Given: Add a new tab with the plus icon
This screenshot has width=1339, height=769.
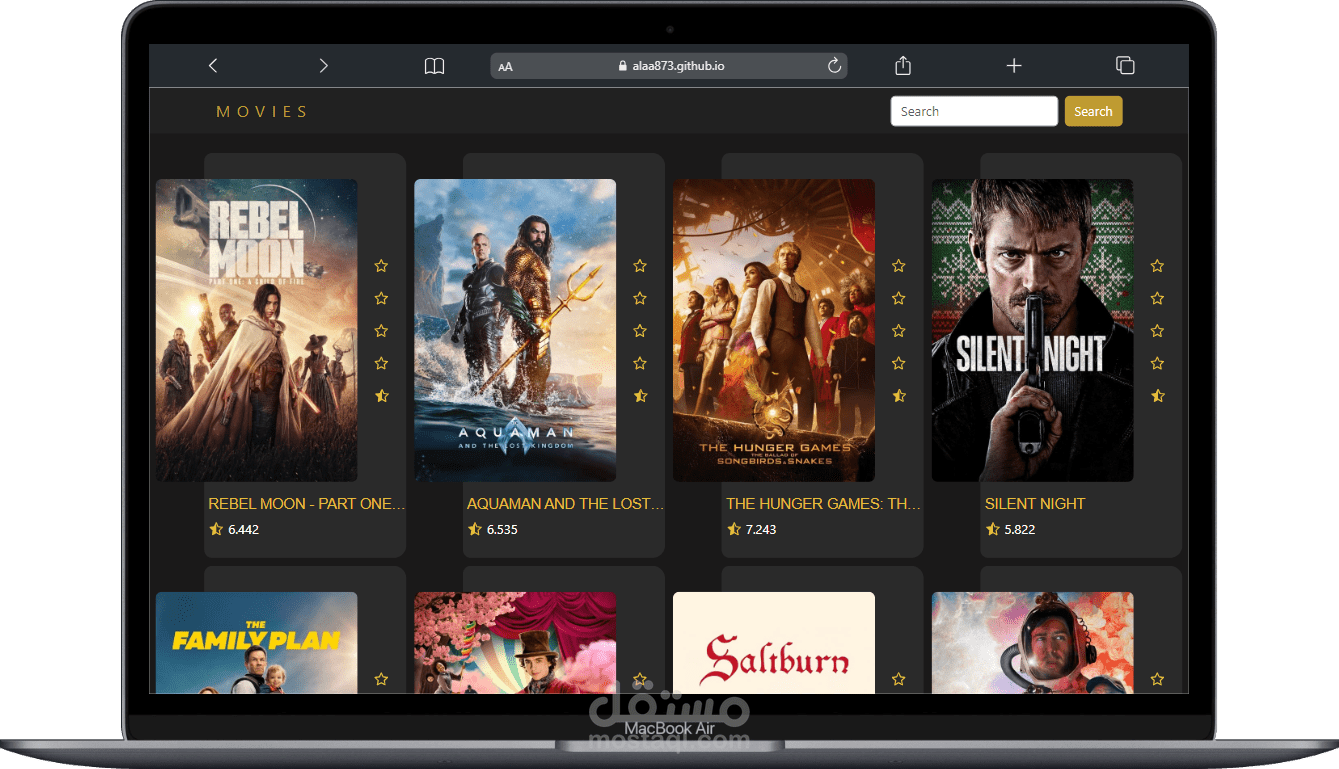Looking at the screenshot, I should (1014, 65).
